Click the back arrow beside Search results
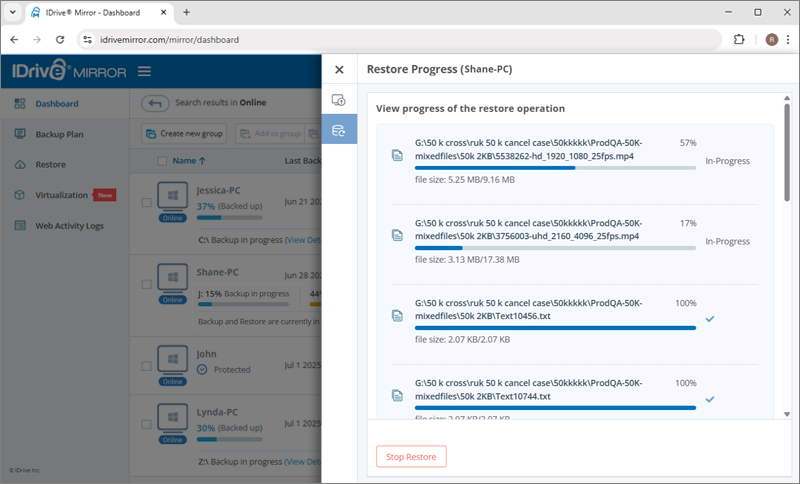800x484 pixels. (155, 102)
